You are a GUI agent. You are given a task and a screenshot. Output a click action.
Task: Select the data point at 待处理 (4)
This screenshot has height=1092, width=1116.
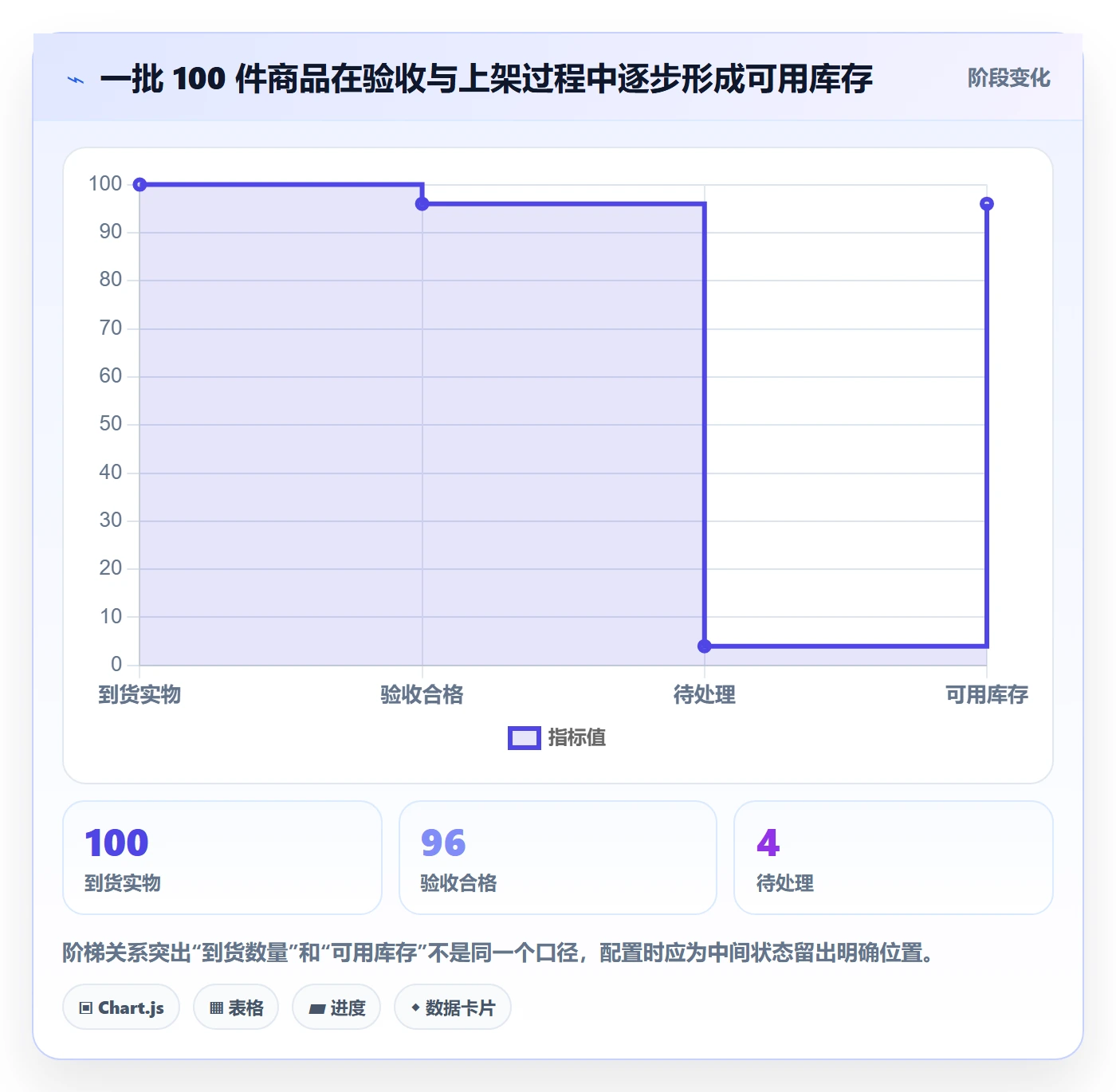(x=705, y=646)
